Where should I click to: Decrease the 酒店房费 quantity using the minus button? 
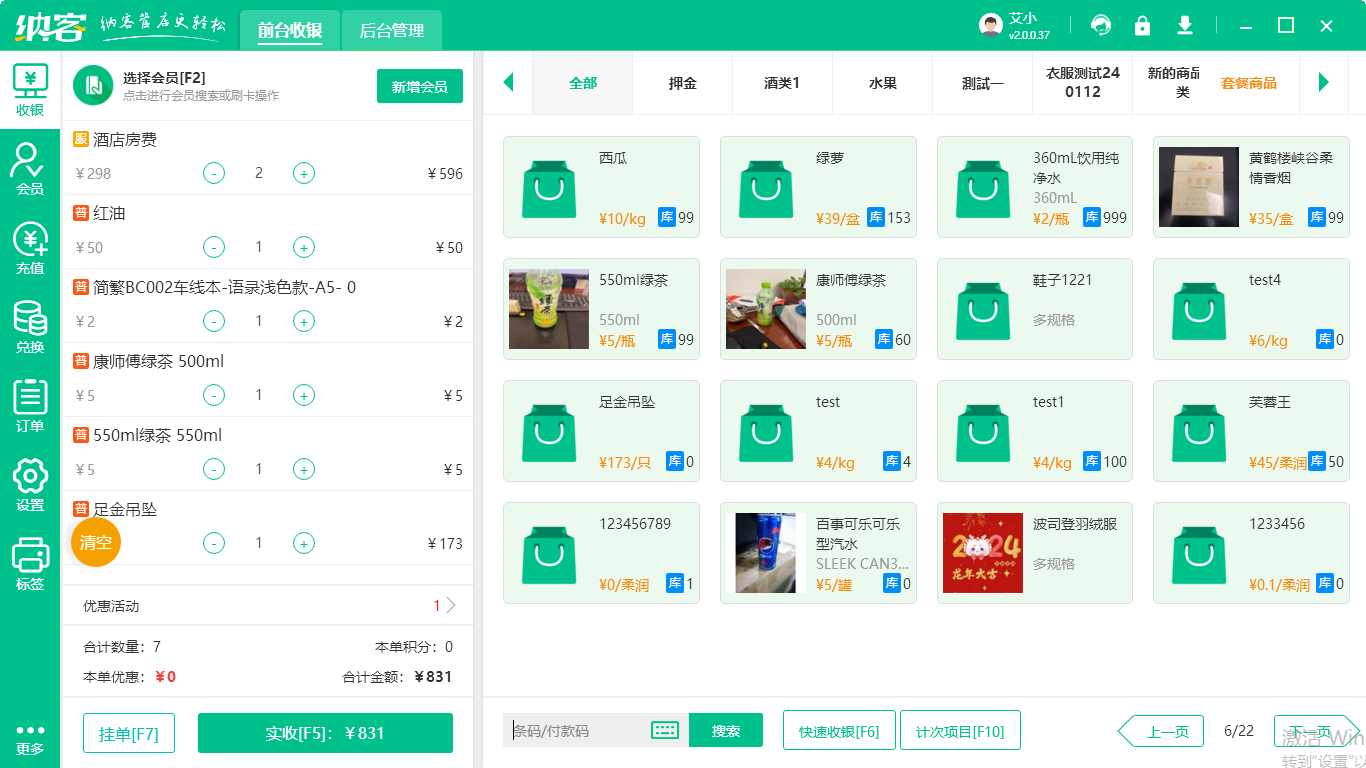click(213, 173)
